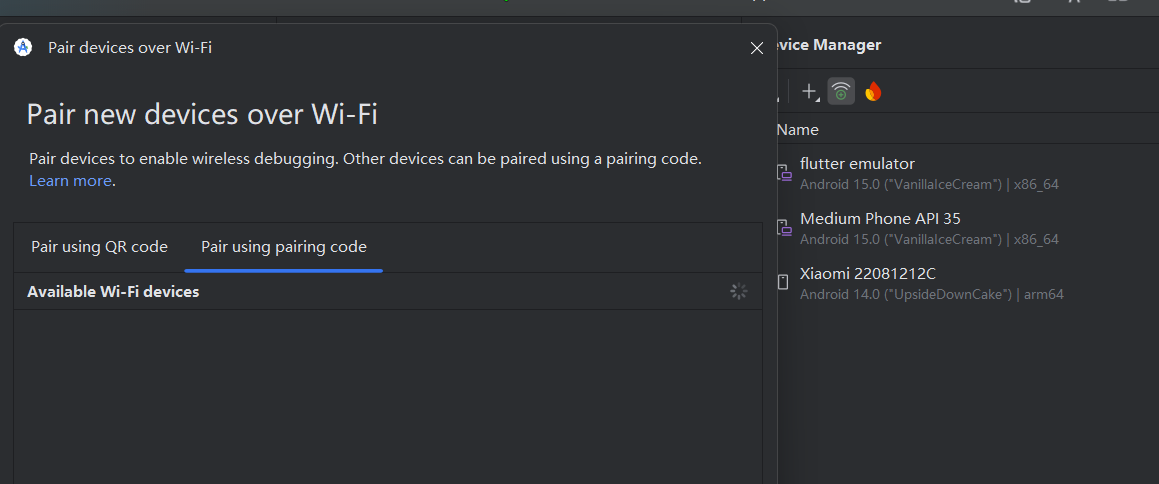The image size is (1159, 484).
Task: Click the Device Manager panel title
Action: [x=829, y=45]
